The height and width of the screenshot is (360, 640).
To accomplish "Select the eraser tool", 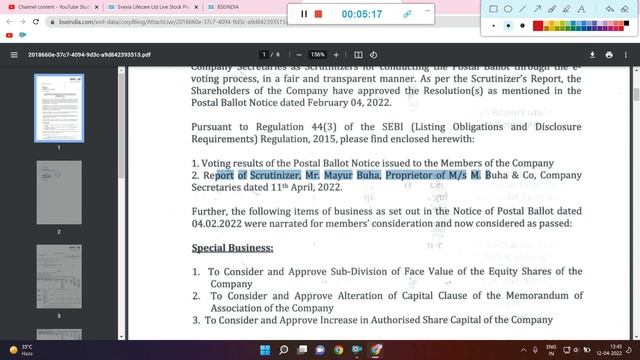I will 624,9.
